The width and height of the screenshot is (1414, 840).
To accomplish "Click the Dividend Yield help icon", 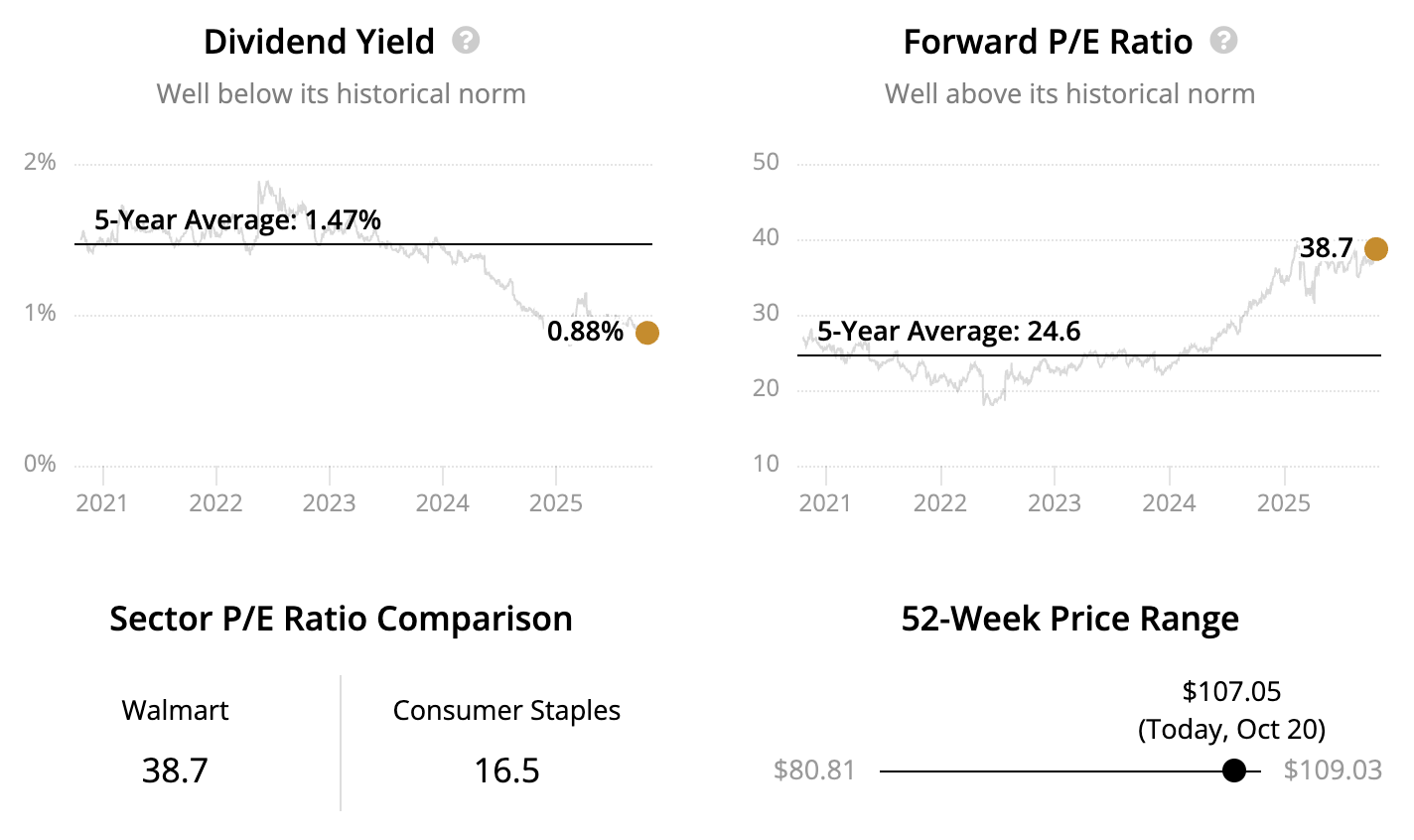I will [466, 41].
